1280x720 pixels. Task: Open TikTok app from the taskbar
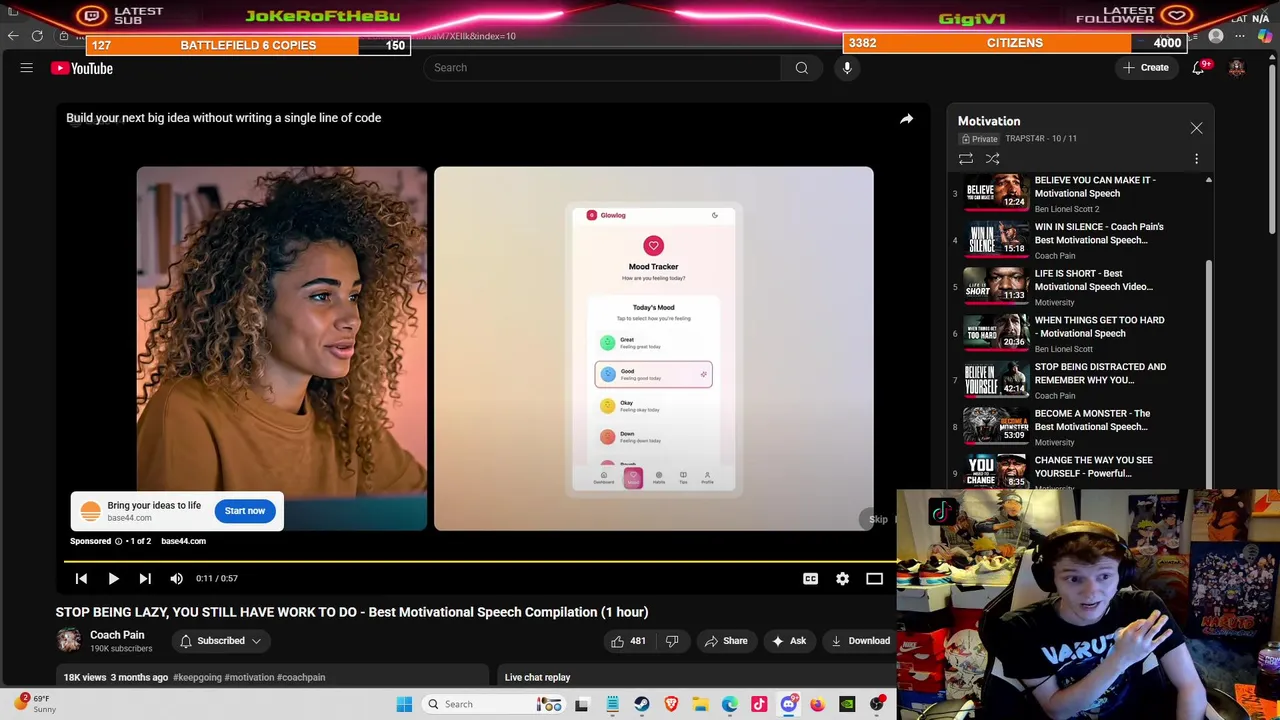tap(759, 704)
